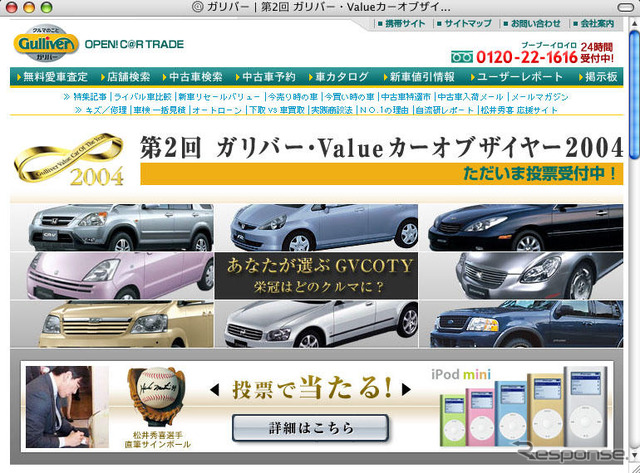Click the サイトマップ link
The height and width of the screenshot is (473, 640).
click(464, 24)
